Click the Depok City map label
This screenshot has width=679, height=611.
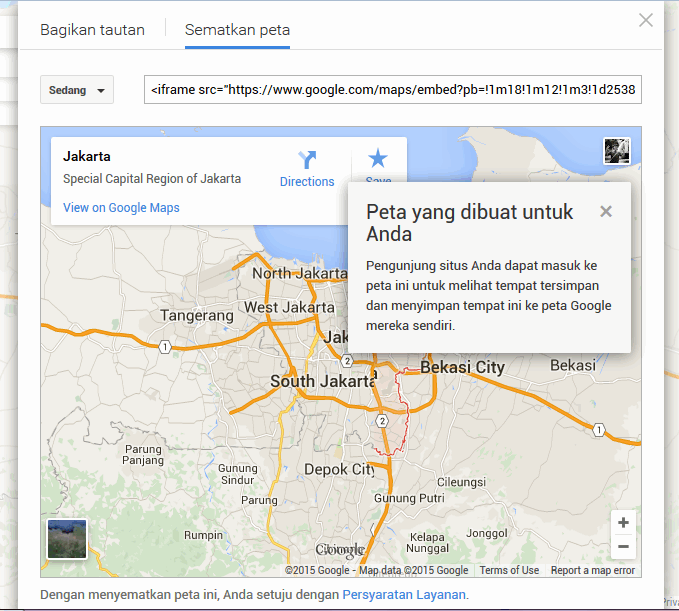click(x=340, y=469)
